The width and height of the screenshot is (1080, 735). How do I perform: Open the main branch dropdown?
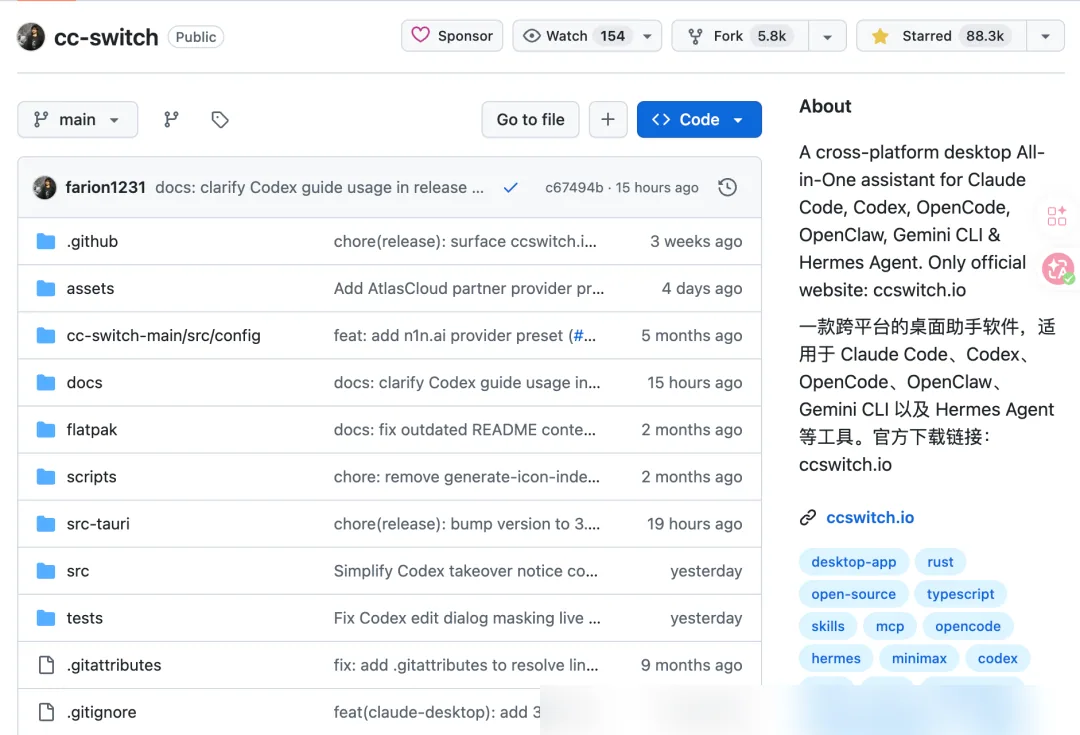pos(77,120)
